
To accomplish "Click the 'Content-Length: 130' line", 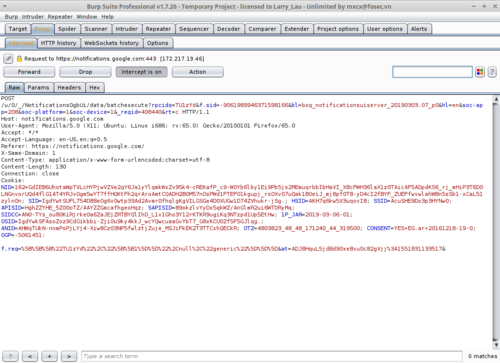I will 33,167.
